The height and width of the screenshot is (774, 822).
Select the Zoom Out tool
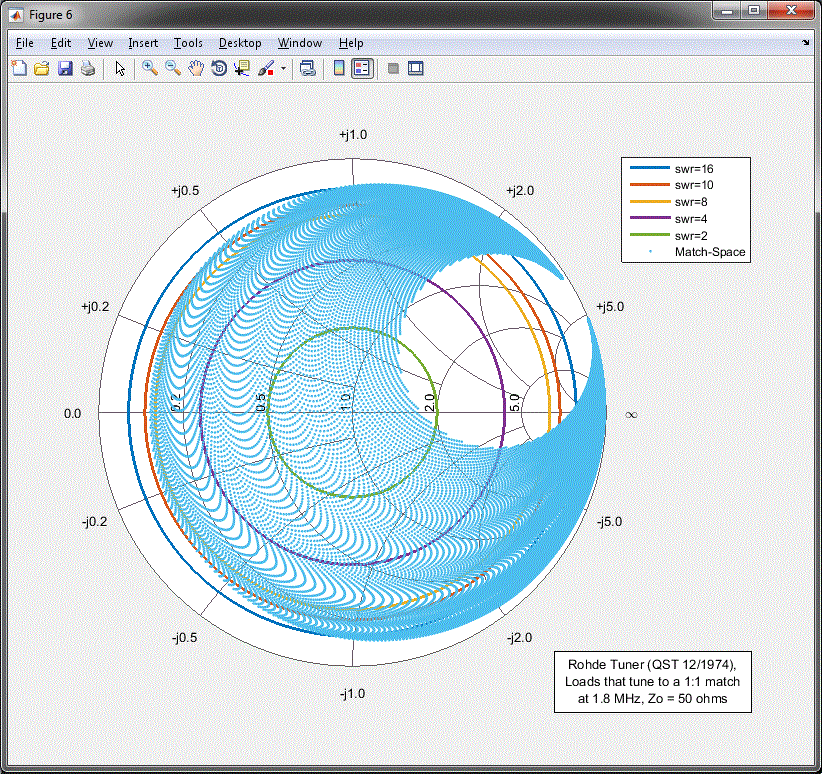click(172, 69)
